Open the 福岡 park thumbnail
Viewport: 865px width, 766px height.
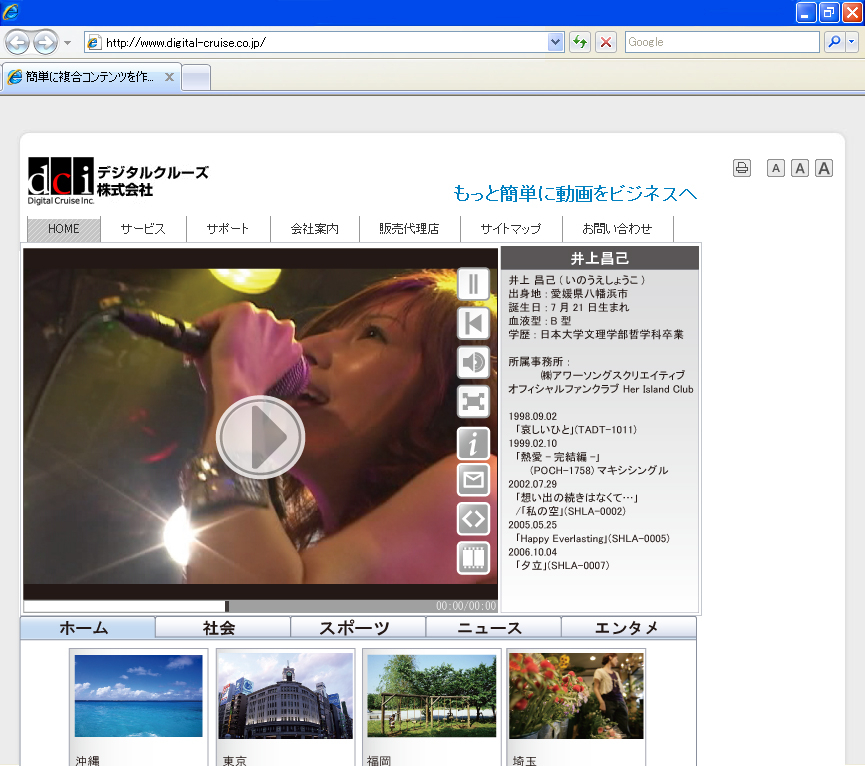431,695
